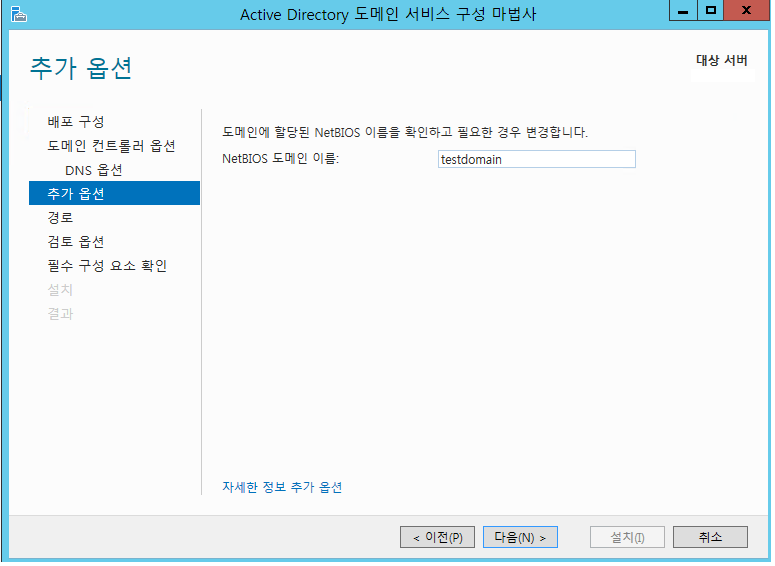The height and width of the screenshot is (566, 775).
Task: Maximize the wizard window
Action: [711, 10]
